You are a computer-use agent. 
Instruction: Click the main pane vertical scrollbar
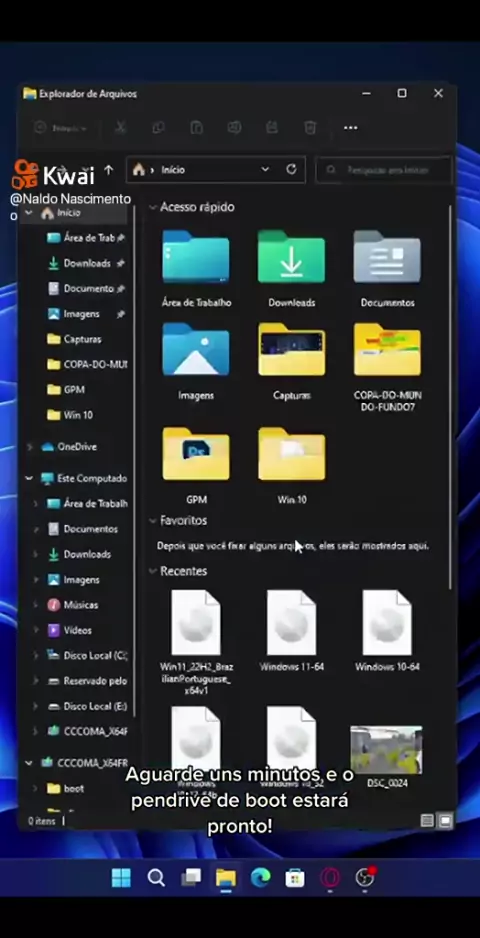point(451,395)
